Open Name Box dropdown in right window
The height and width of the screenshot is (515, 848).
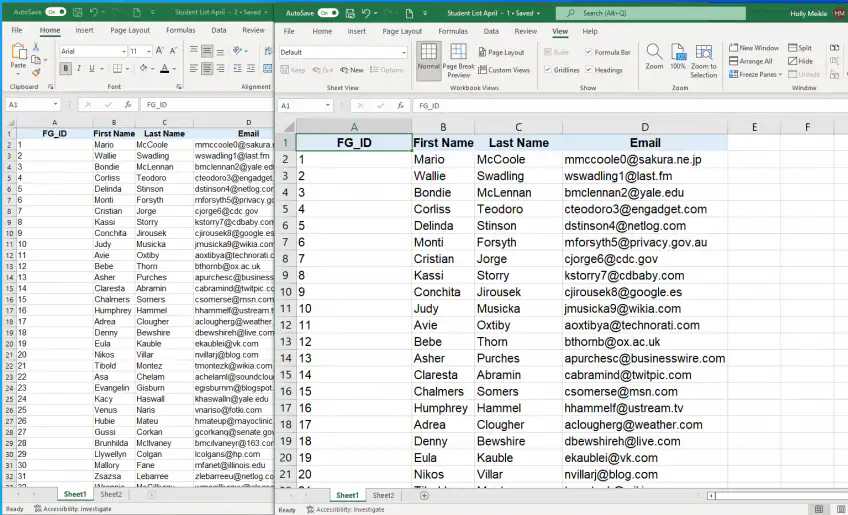coord(328,105)
